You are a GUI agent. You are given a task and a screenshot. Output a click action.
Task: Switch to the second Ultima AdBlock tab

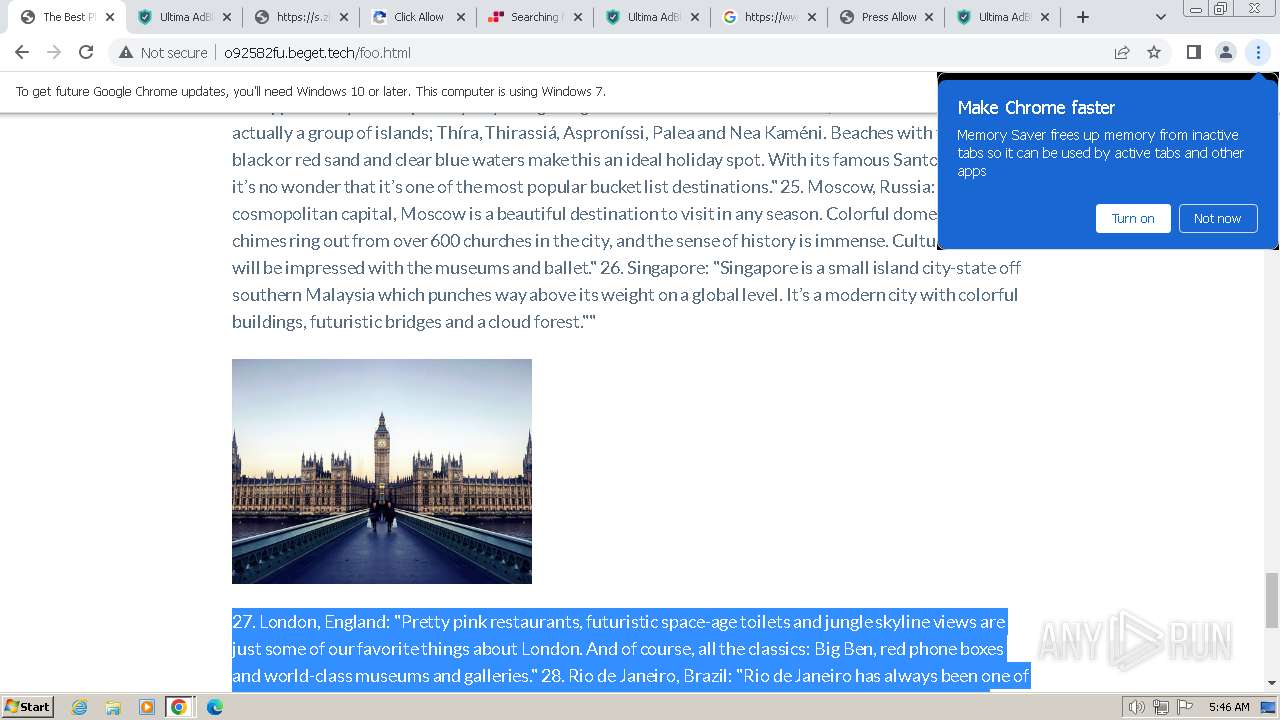(652, 17)
